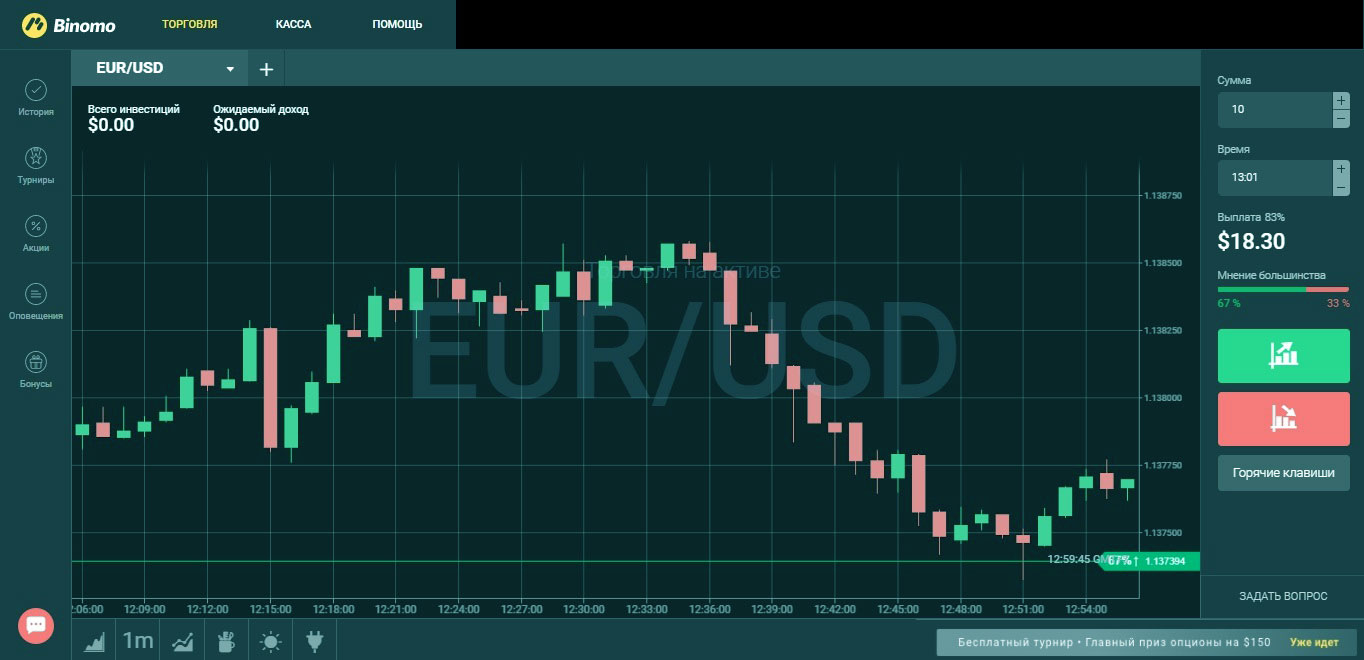Click the ЗАДАТЬ ВОПРОС link

1283,597
